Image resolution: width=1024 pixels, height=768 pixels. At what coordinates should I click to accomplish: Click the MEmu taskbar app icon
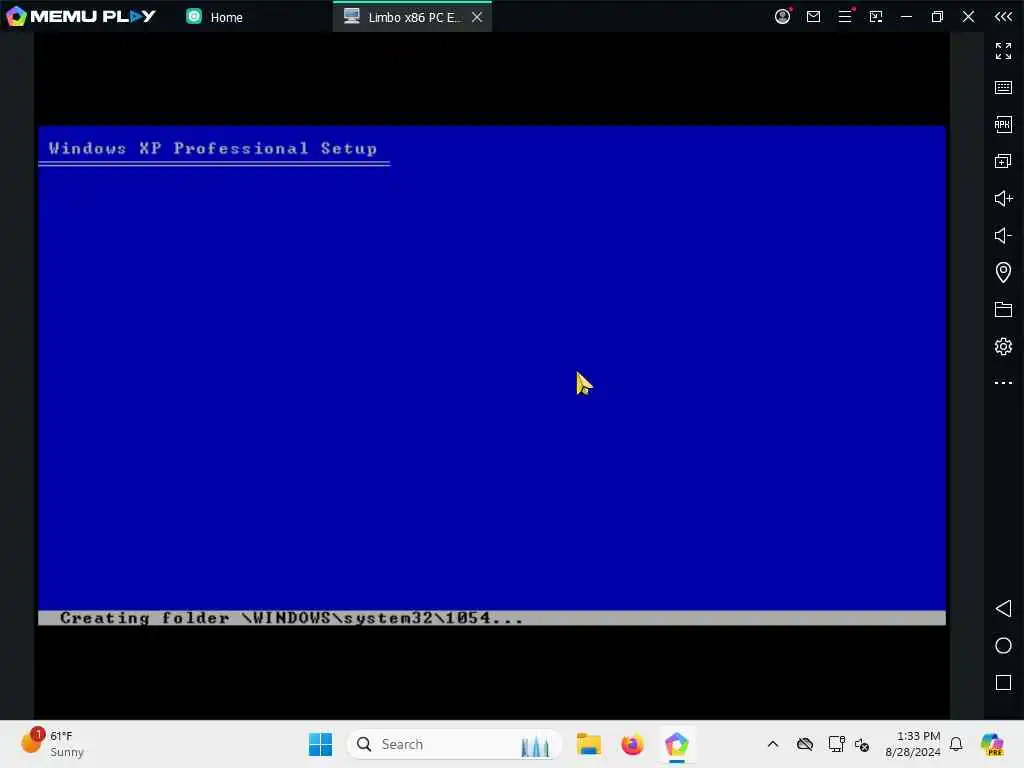(x=677, y=744)
